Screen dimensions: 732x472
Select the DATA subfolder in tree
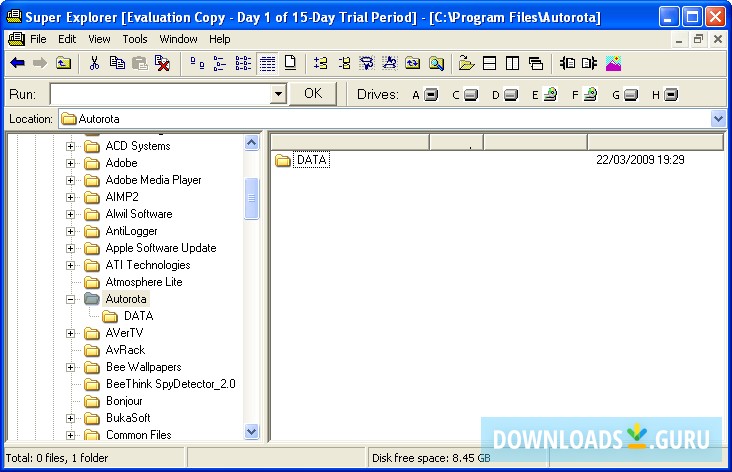coord(138,316)
